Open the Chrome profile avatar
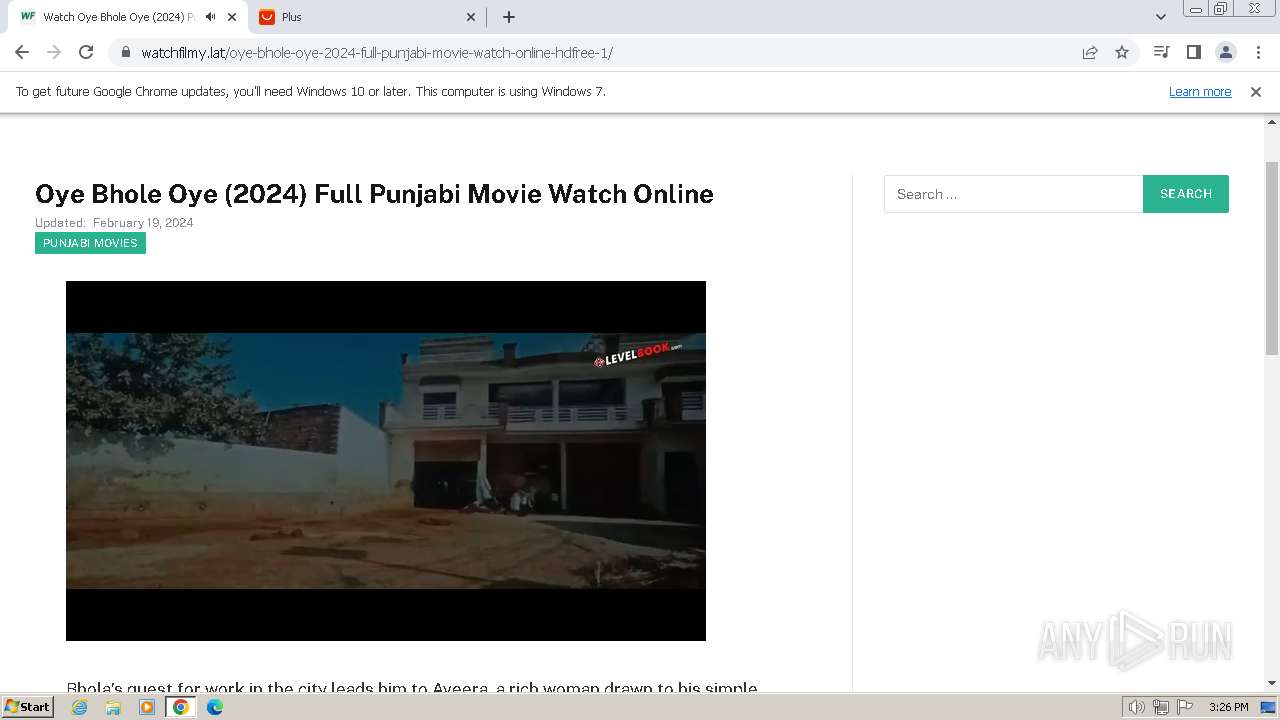This screenshot has height=720, width=1280. click(x=1225, y=52)
